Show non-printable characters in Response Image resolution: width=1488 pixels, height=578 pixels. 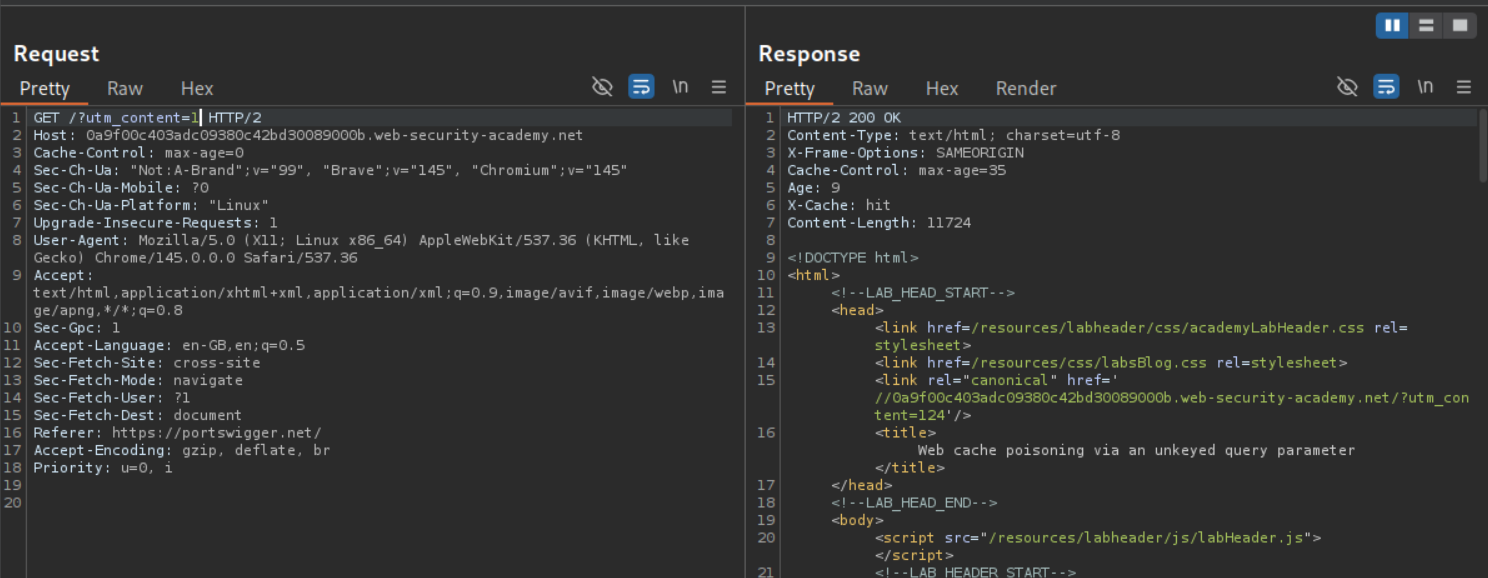(1425, 87)
